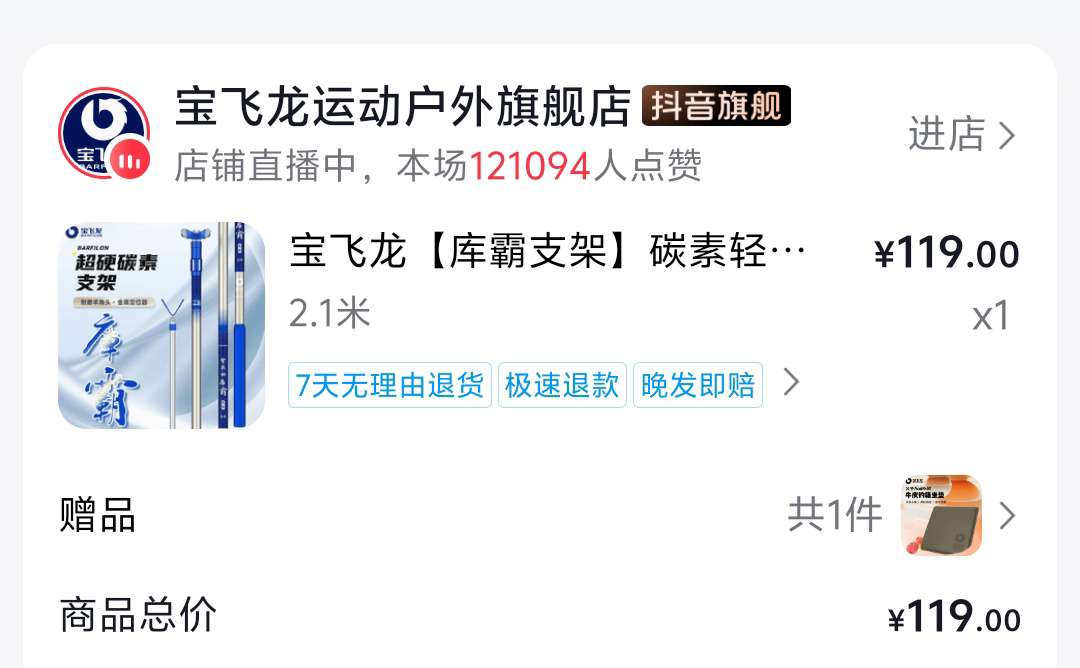Tap the ¥119.00 product price

tap(946, 253)
